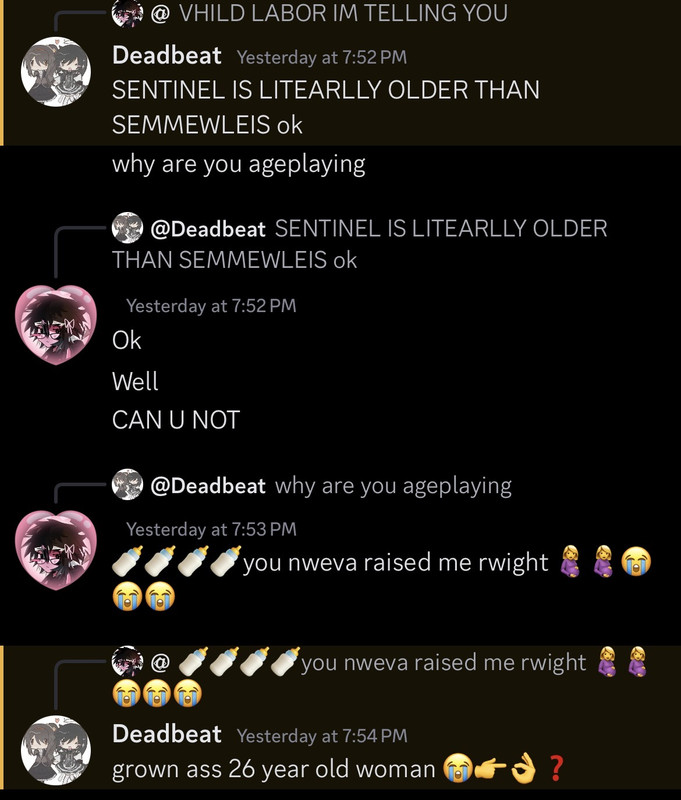Click the first baby bottle emoji at 7:53 PM
Image resolution: width=681 pixels, height=800 pixels.
point(128,561)
